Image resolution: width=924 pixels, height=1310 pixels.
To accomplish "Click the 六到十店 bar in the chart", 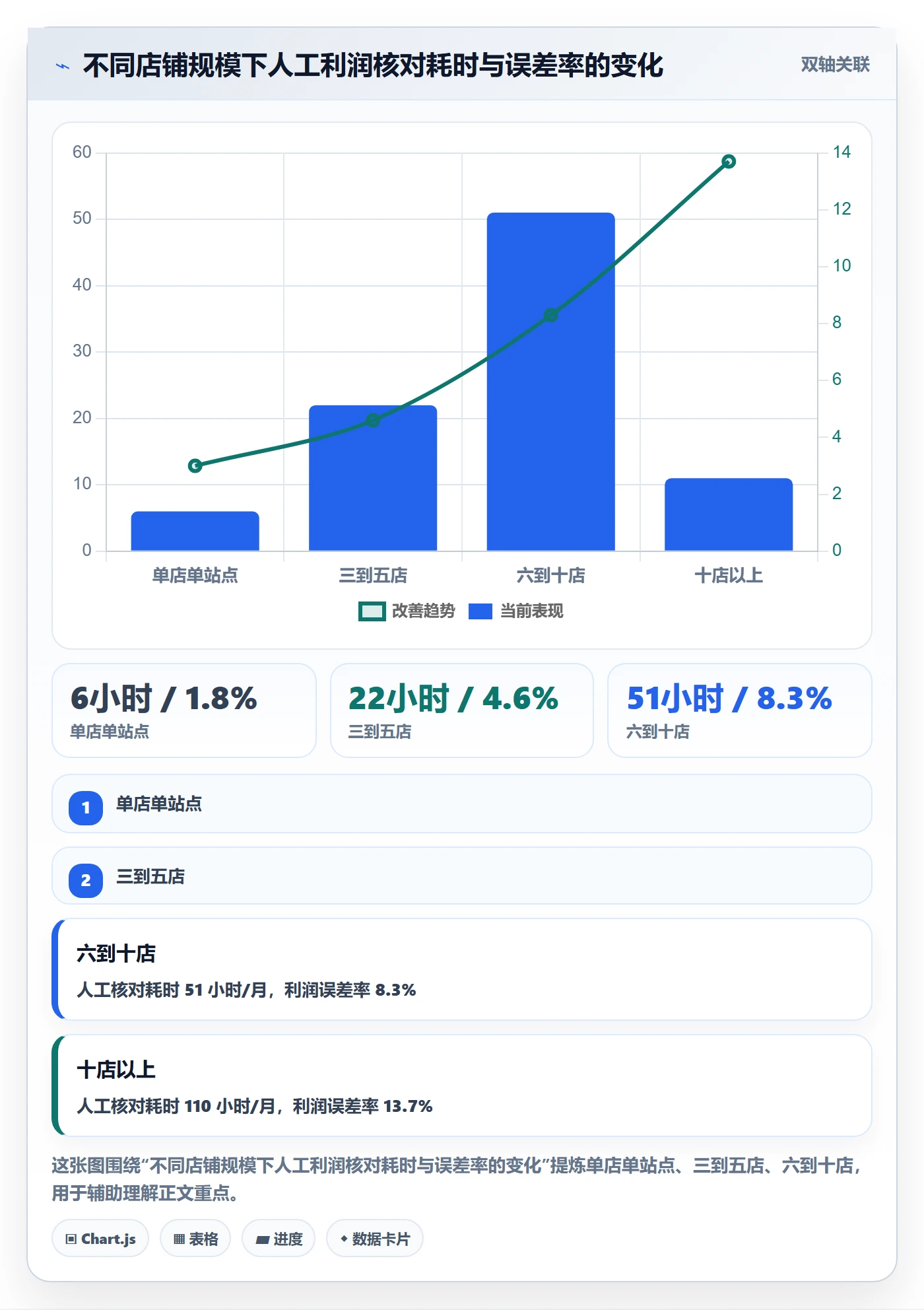I will (550, 382).
